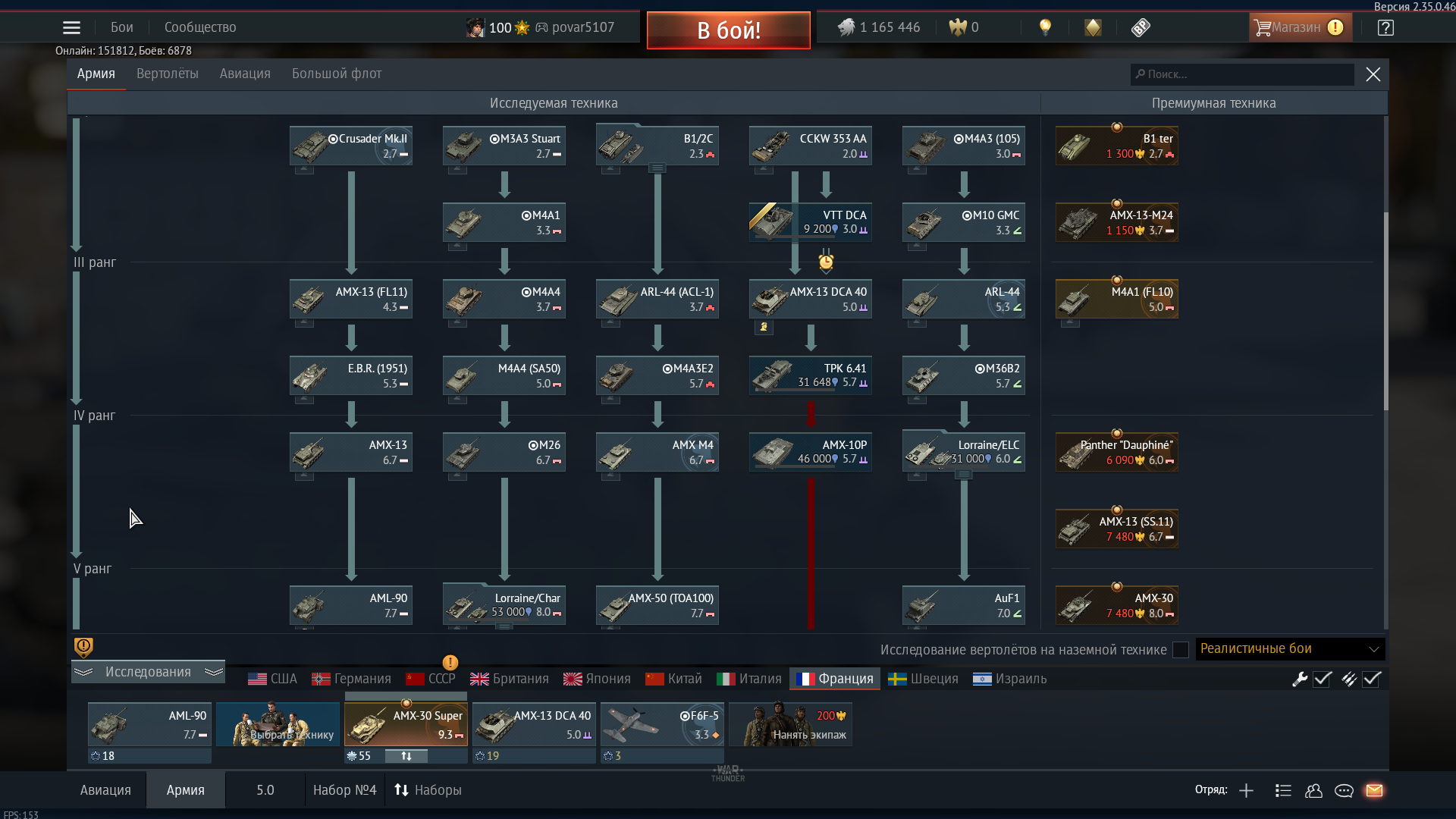Add squad member with plus icon
This screenshot has height=819, width=1456.
[1246, 790]
